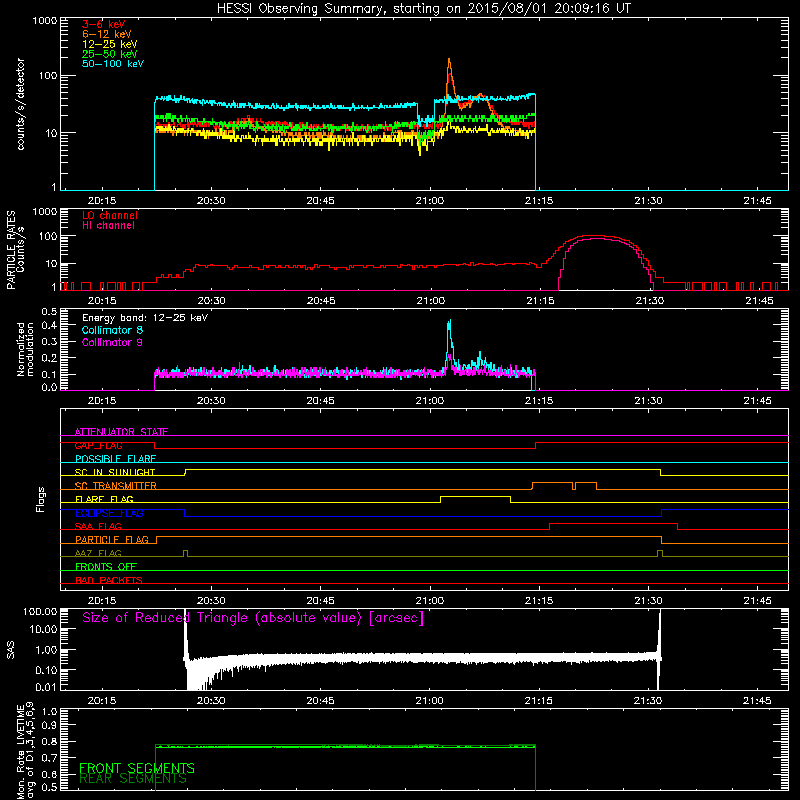This screenshot has height=800, width=800.
Task: Click the "ATTENUATOR STATE" flag label
Action: pyautogui.click(x=121, y=432)
